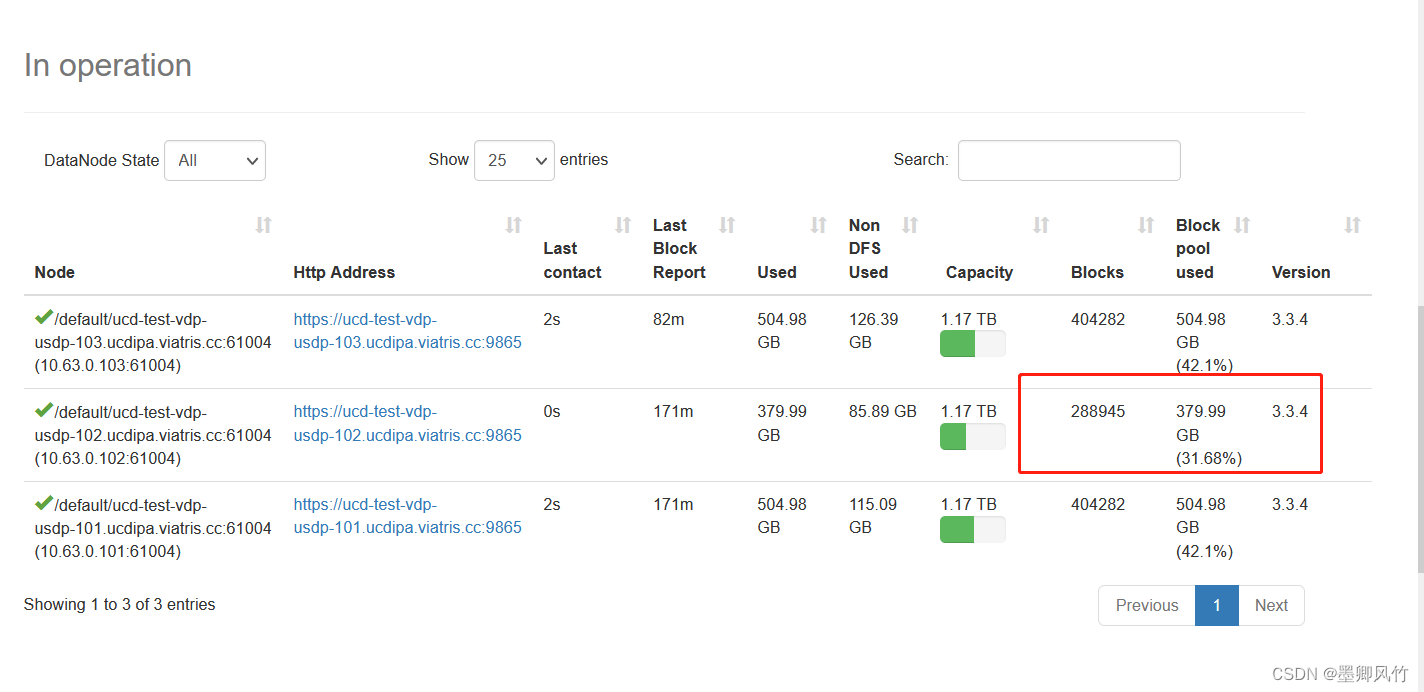Select 288945 blocks value

(x=1098, y=411)
